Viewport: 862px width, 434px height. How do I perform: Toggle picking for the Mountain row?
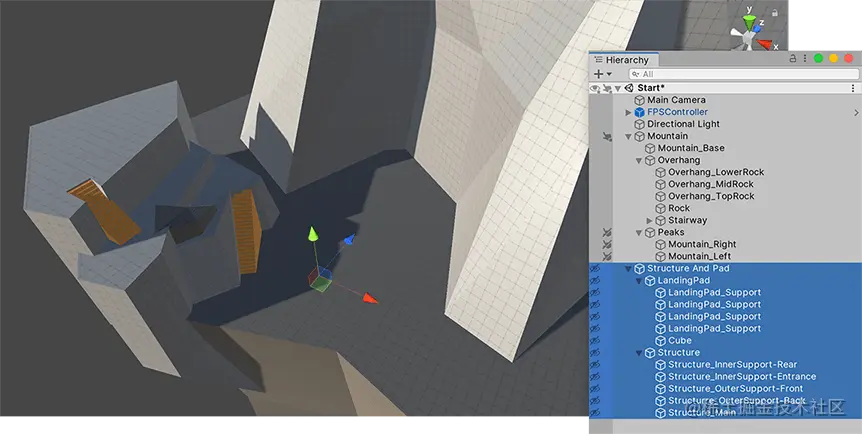[607, 136]
